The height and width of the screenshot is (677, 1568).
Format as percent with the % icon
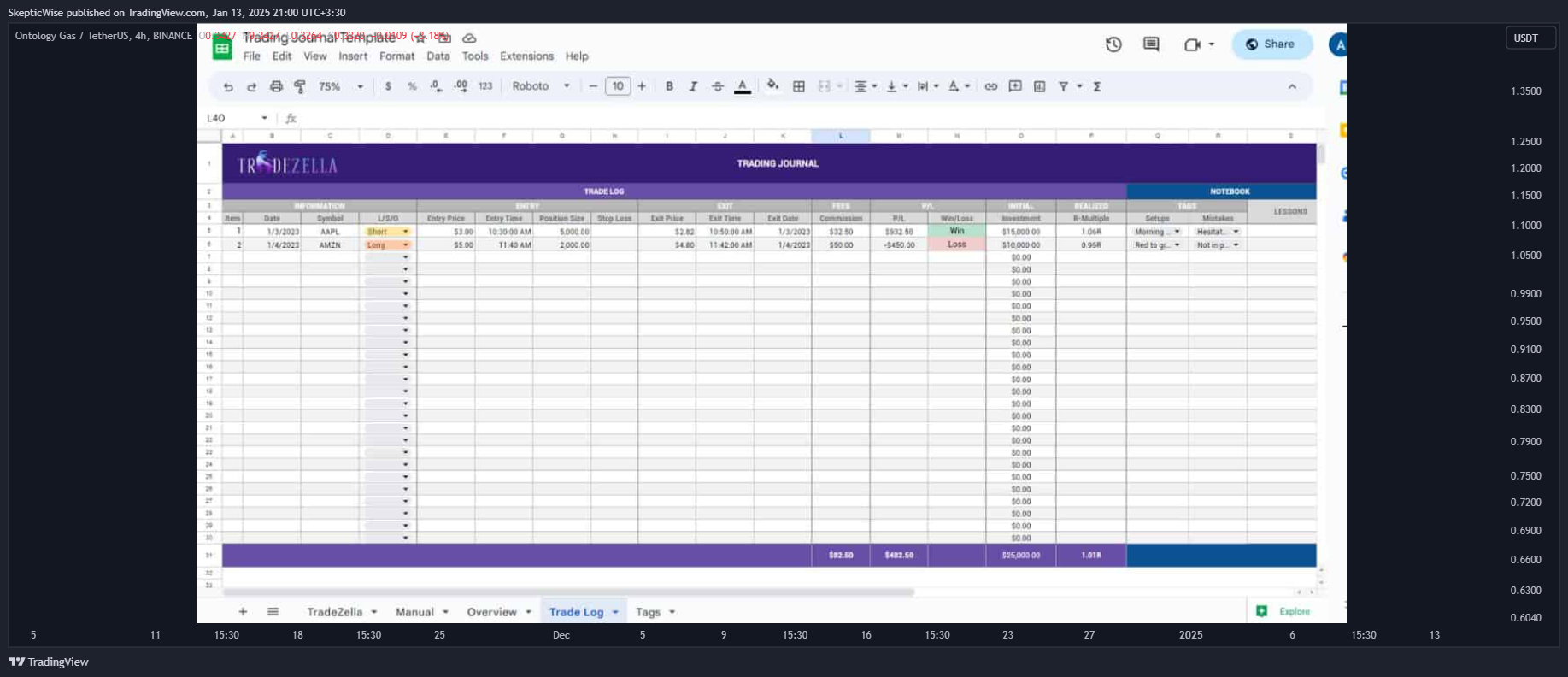click(x=412, y=86)
